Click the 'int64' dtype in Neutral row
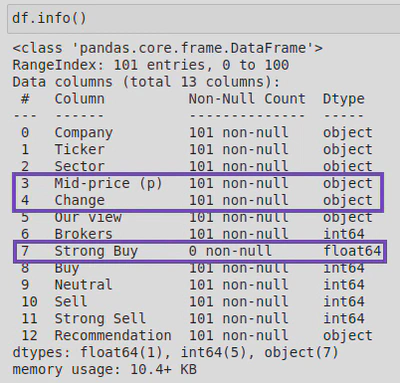Image resolution: width=400 pixels, height=383 pixels. (344, 285)
